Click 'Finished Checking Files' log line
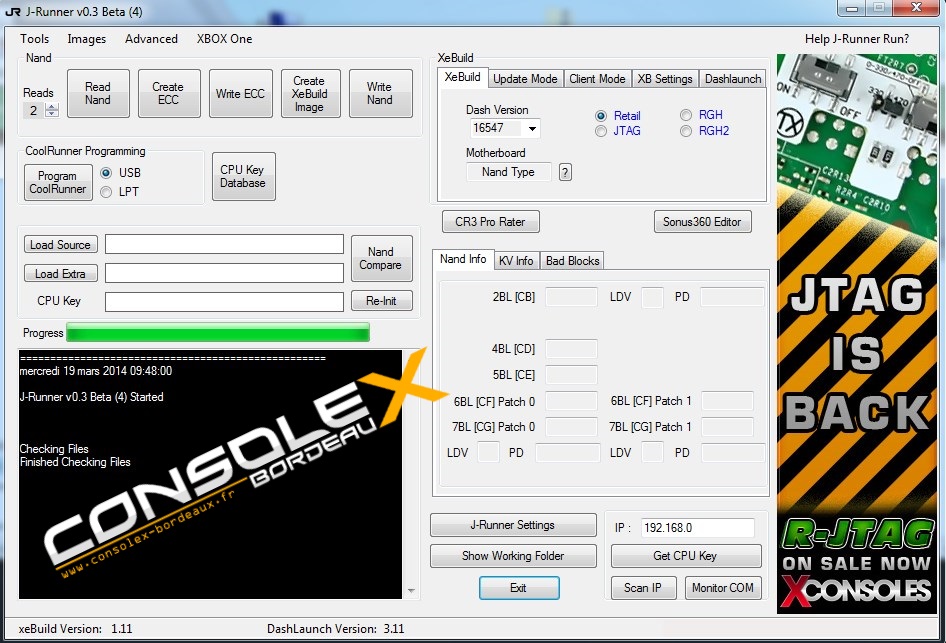Screen dimensions: 946x643 point(75,462)
